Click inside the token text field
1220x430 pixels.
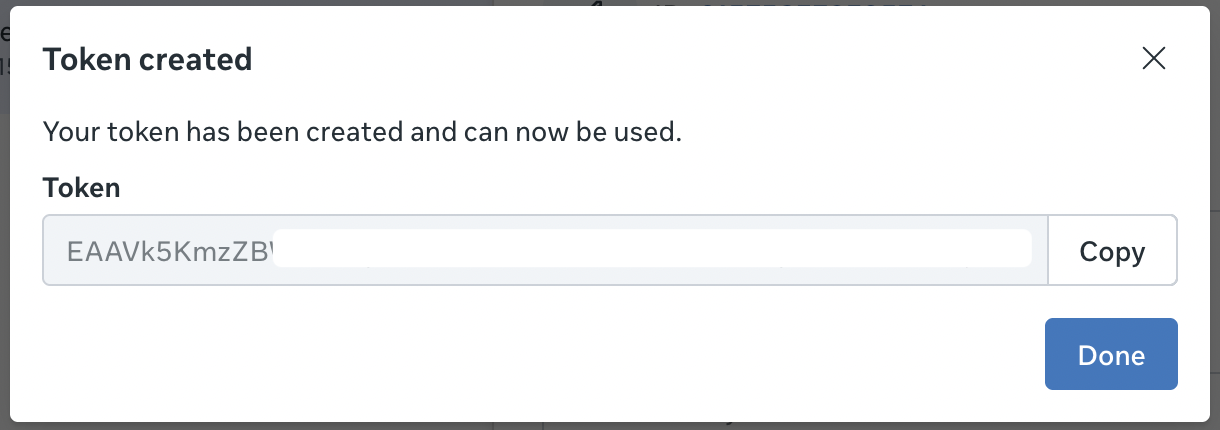pos(544,251)
